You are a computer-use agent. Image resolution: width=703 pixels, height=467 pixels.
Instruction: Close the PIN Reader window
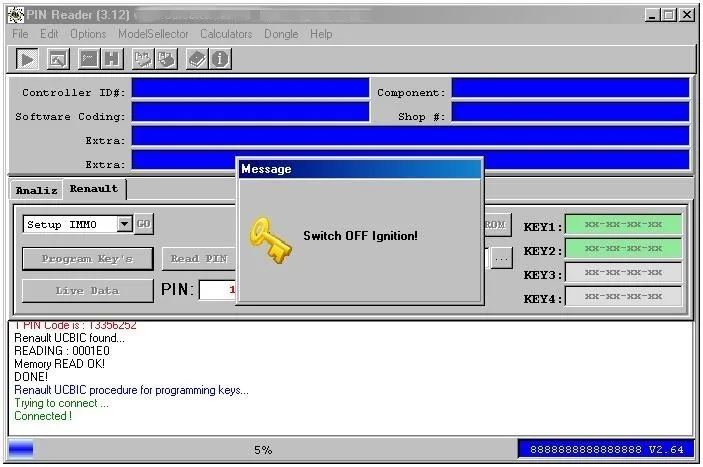tap(687, 15)
